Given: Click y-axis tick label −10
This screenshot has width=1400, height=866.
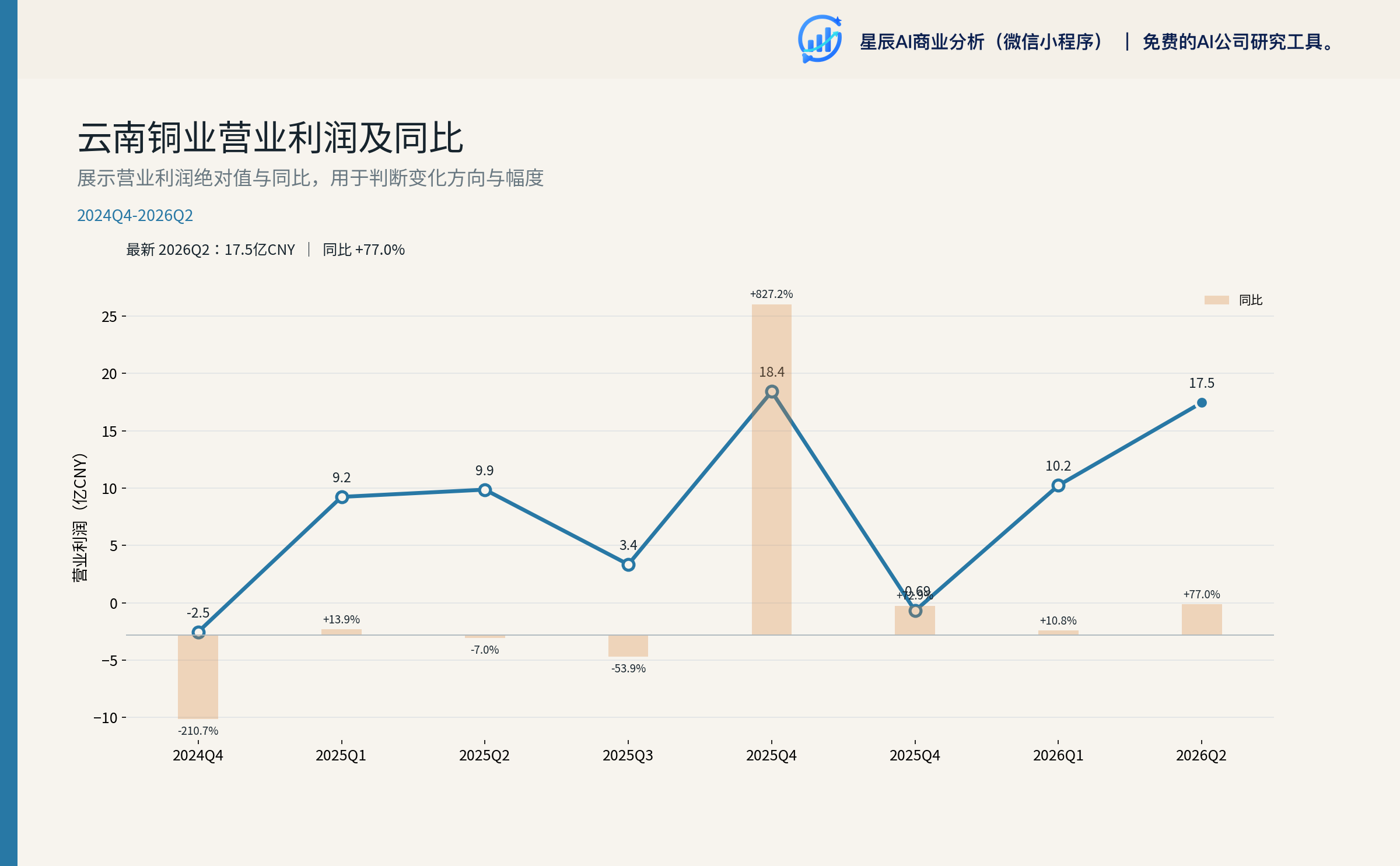Looking at the screenshot, I should tap(106, 718).
